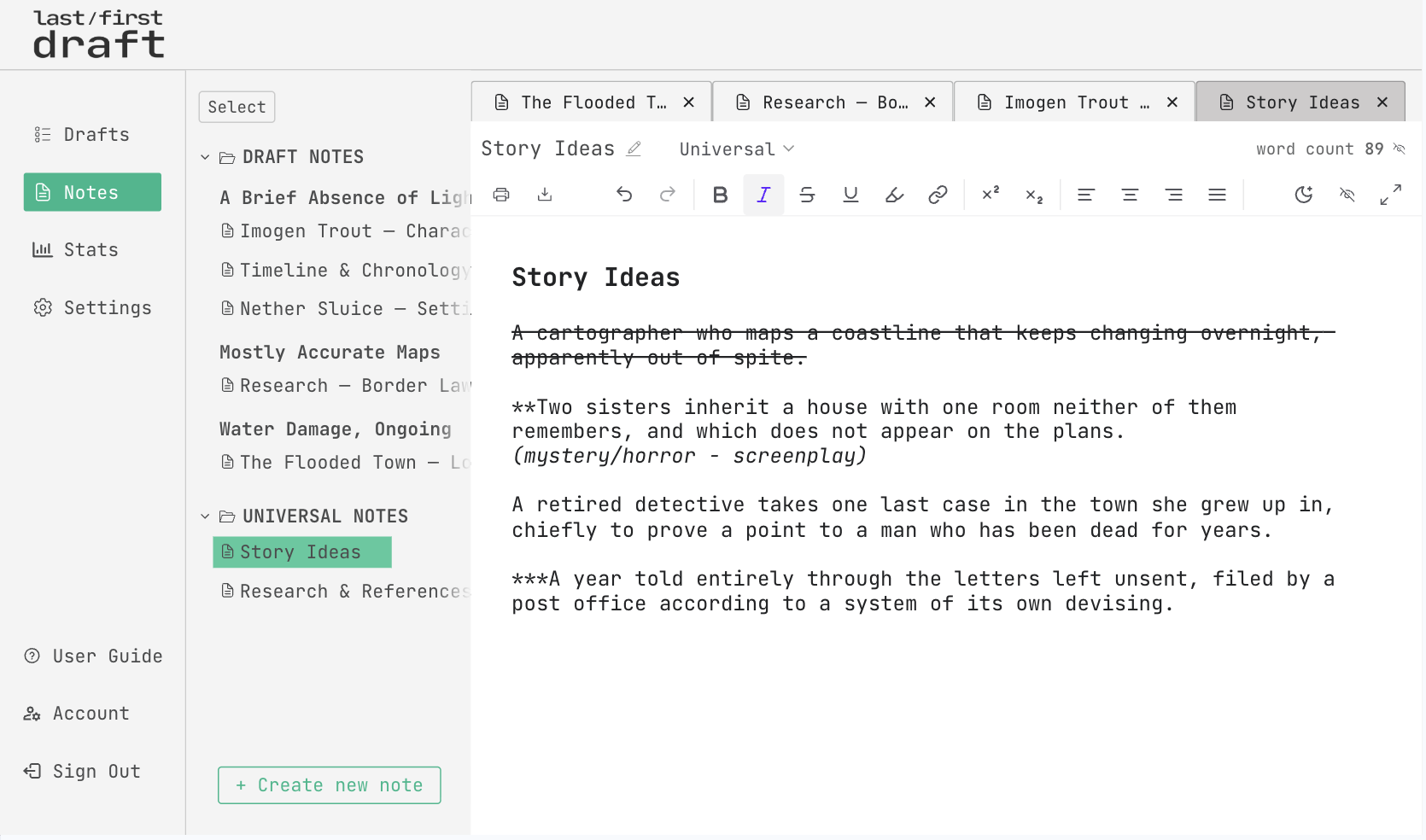Select Story Ideas in the note list

tap(302, 552)
